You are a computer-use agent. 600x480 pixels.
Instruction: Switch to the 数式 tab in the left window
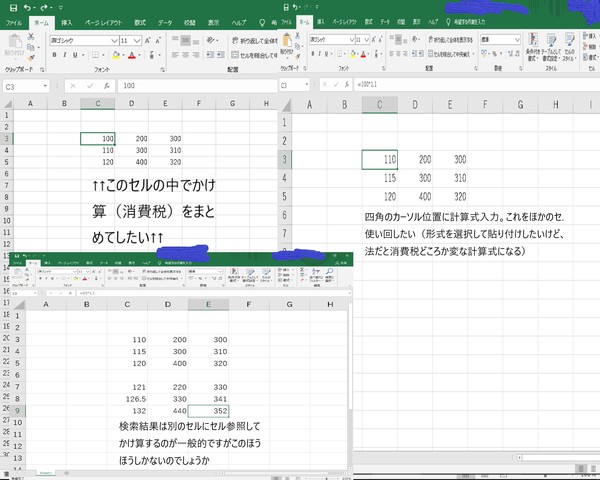(x=140, y=21)
